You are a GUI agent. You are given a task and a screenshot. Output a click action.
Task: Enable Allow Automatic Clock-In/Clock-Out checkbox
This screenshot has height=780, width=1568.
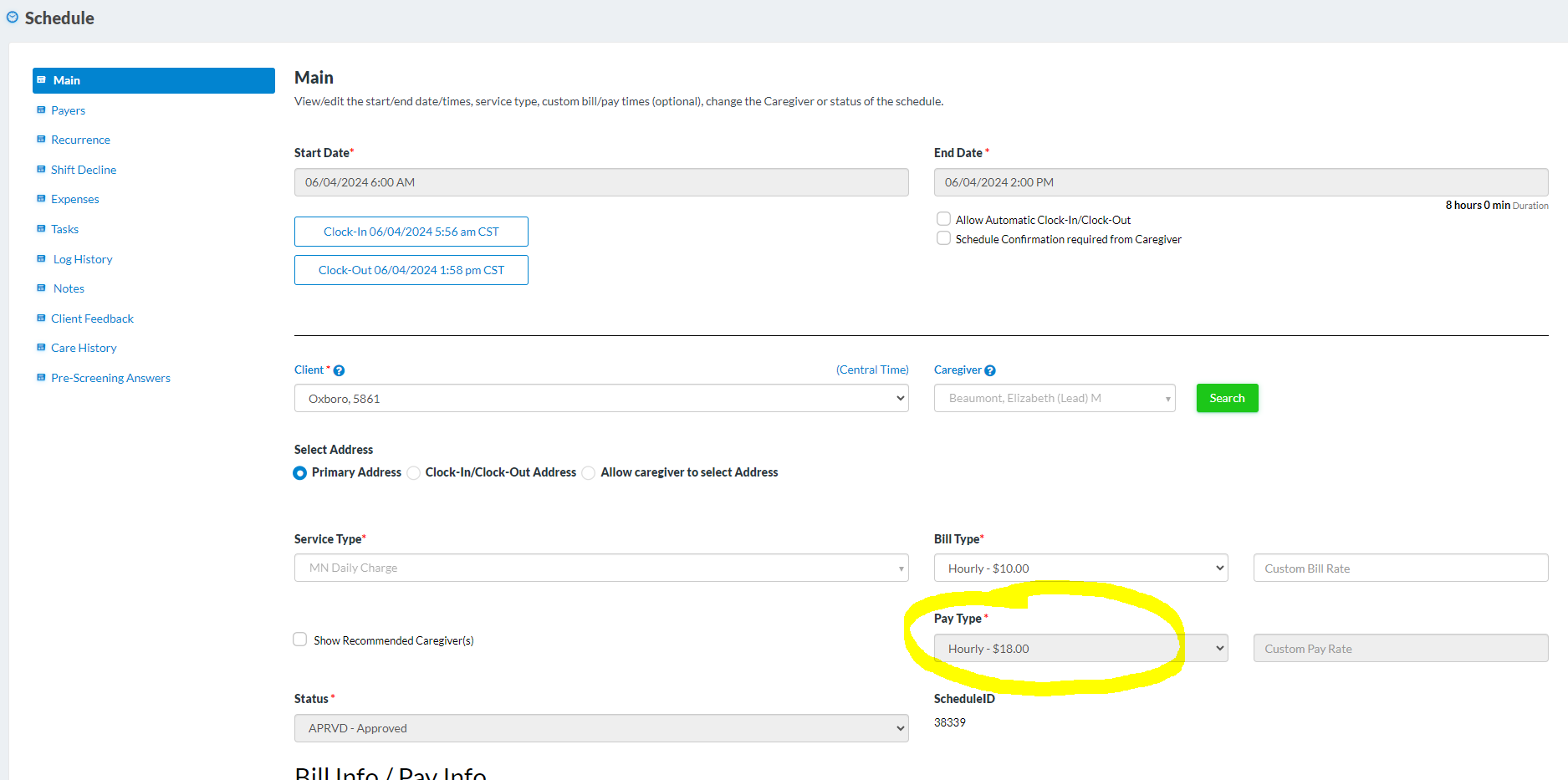943,219
